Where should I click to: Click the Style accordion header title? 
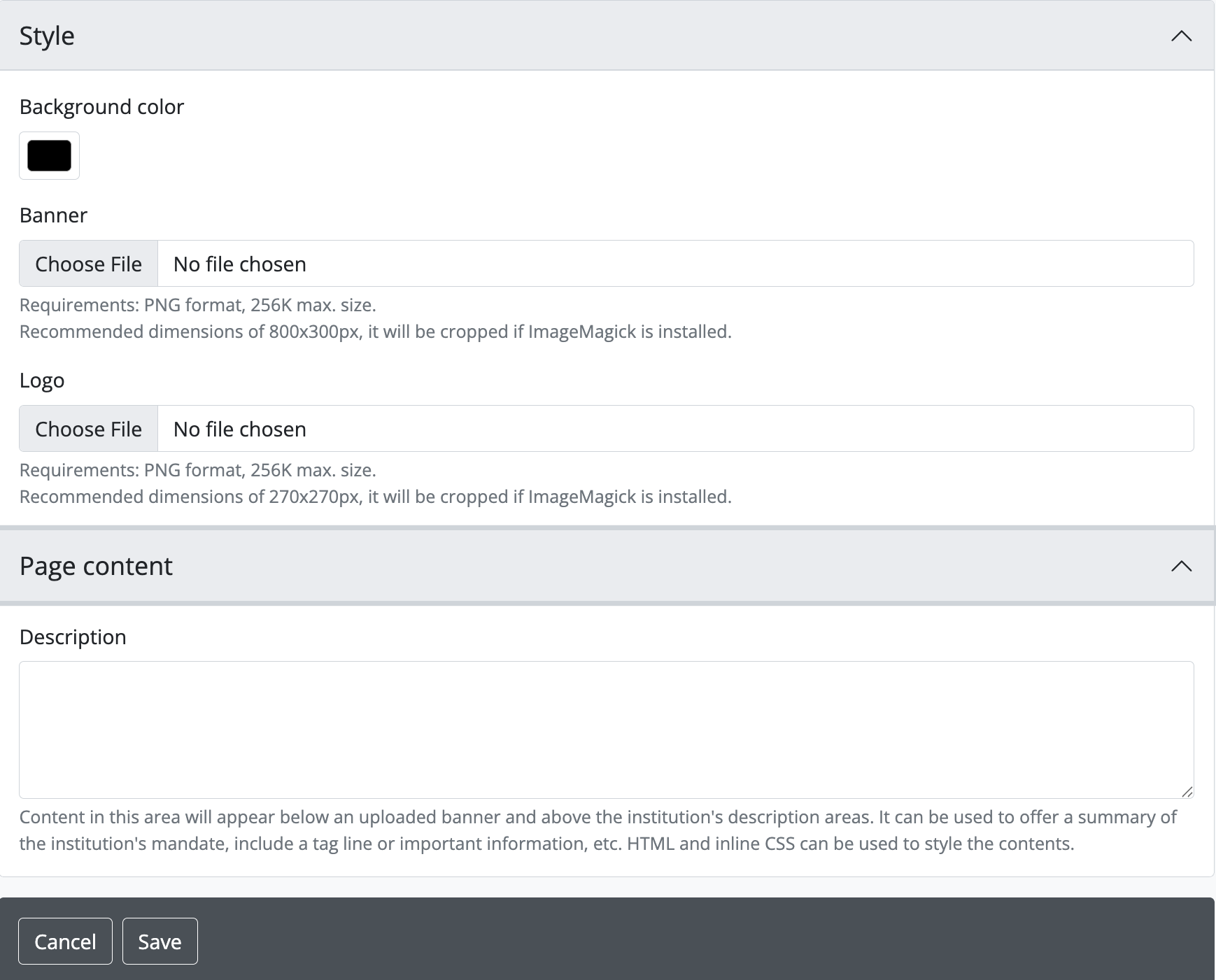coord(47,36)
